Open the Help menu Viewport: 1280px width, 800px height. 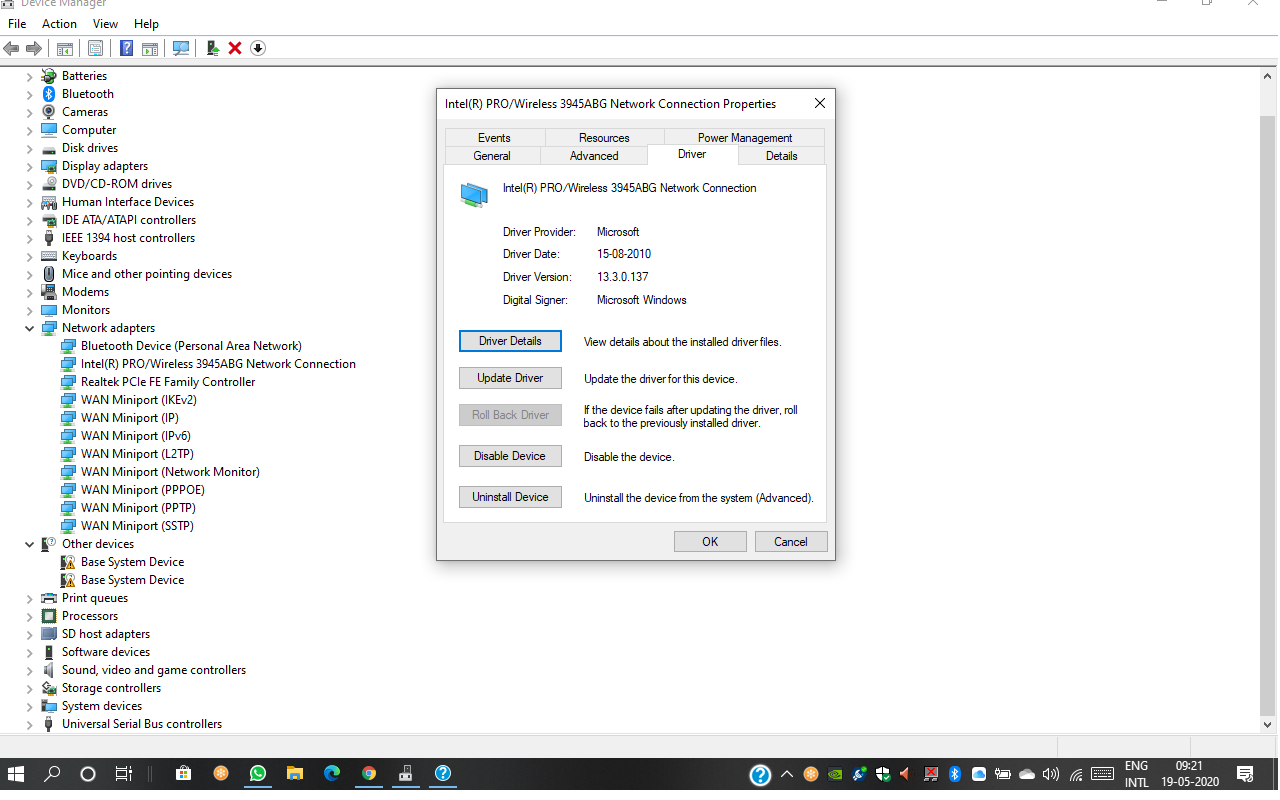click(146, 23)
